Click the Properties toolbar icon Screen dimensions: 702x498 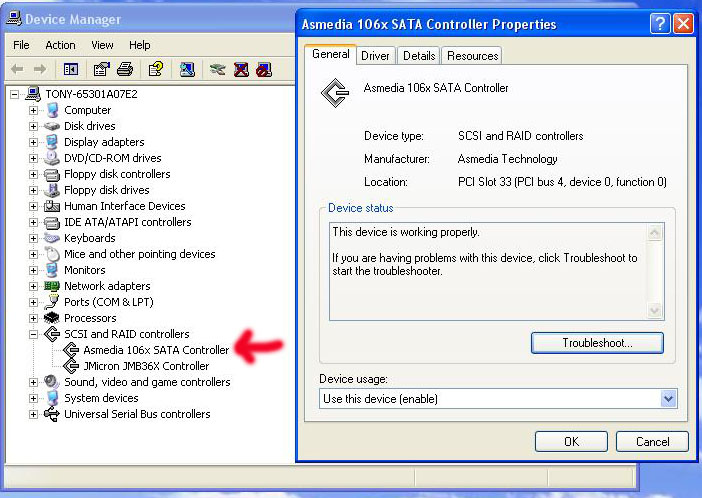[101, 69]
